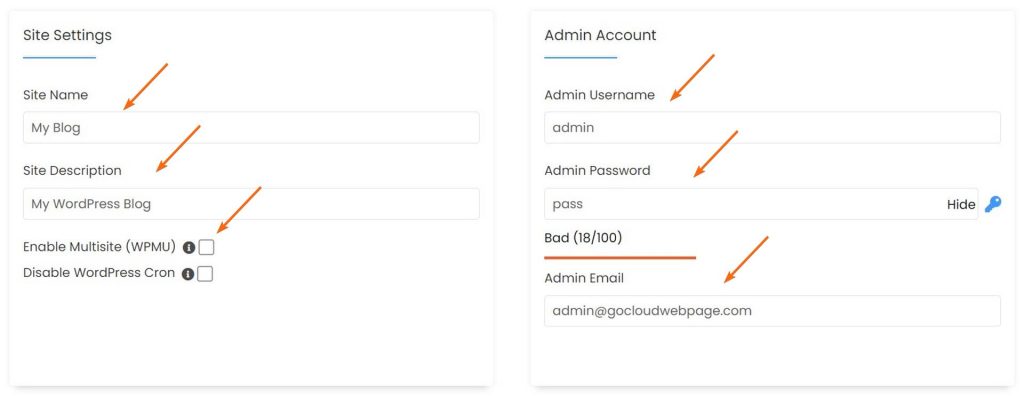Viewport: 1024px width, 396px height.
Task: Click the Admin Username label
Action: [600, 95]
